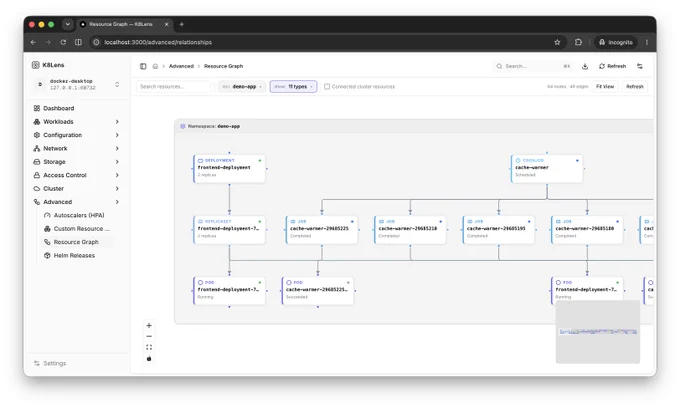Click the Cluster cloud icon
680x408 pixels.
pos(37,189)
